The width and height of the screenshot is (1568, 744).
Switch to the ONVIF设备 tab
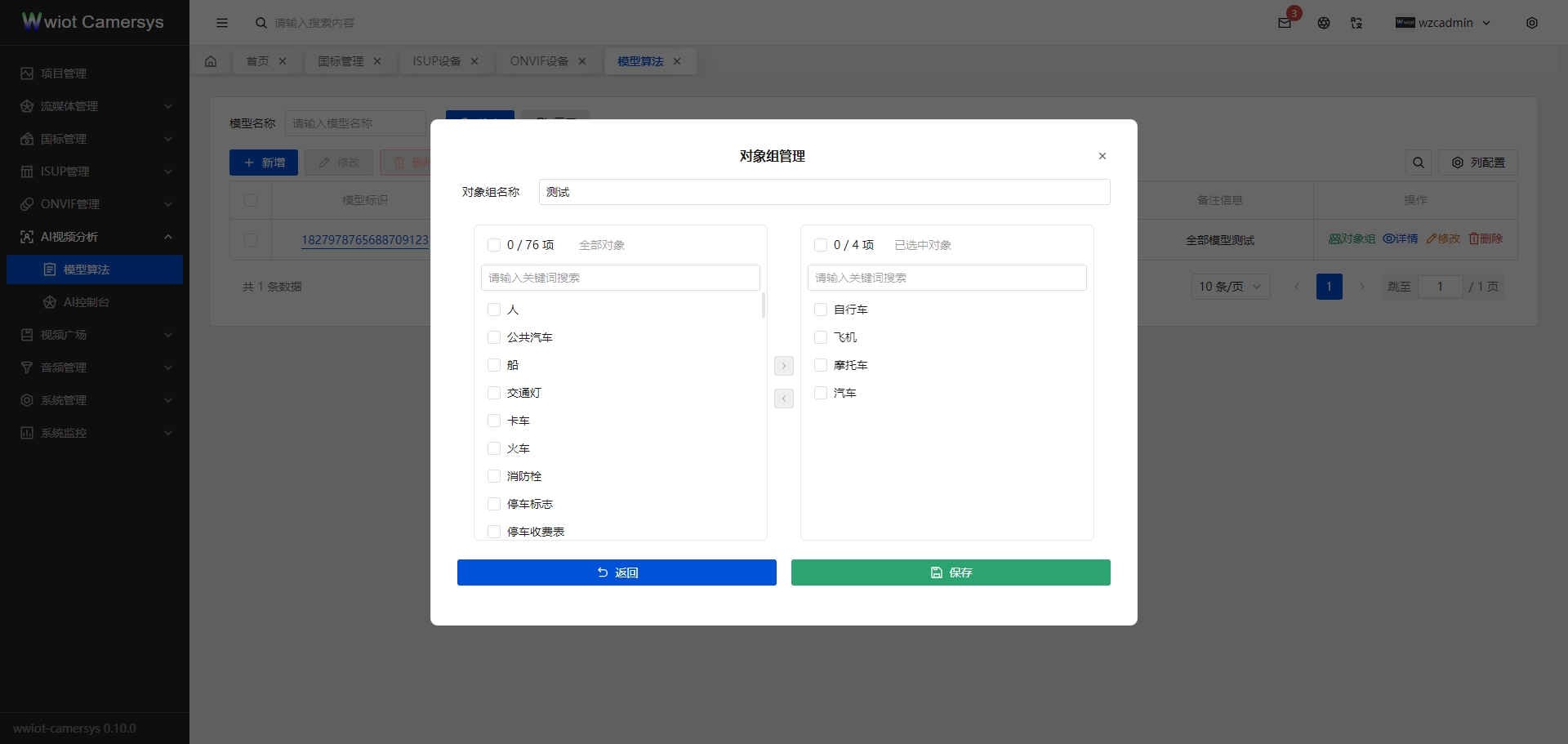(x=537, y=60)
